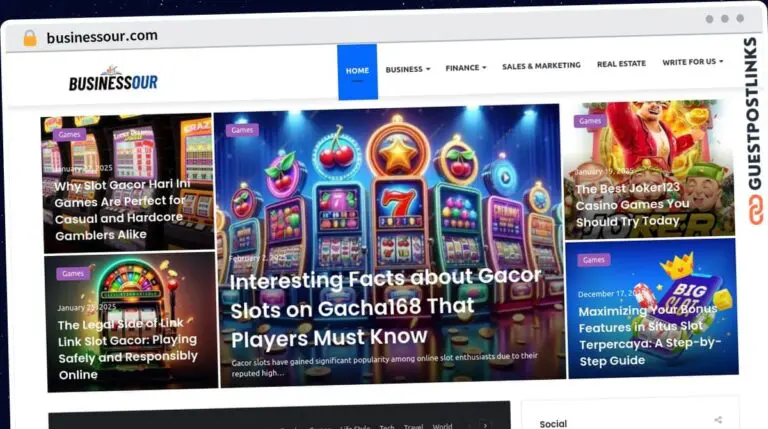768x429 pixels.
Task: Open the Sales & Marketing menu
Action: pyautogui.click(x=541, y=66)
